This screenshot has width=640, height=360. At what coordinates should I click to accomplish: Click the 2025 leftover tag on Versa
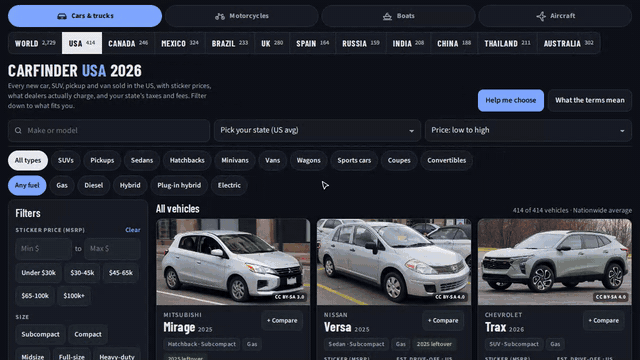[x=434, y=344]
